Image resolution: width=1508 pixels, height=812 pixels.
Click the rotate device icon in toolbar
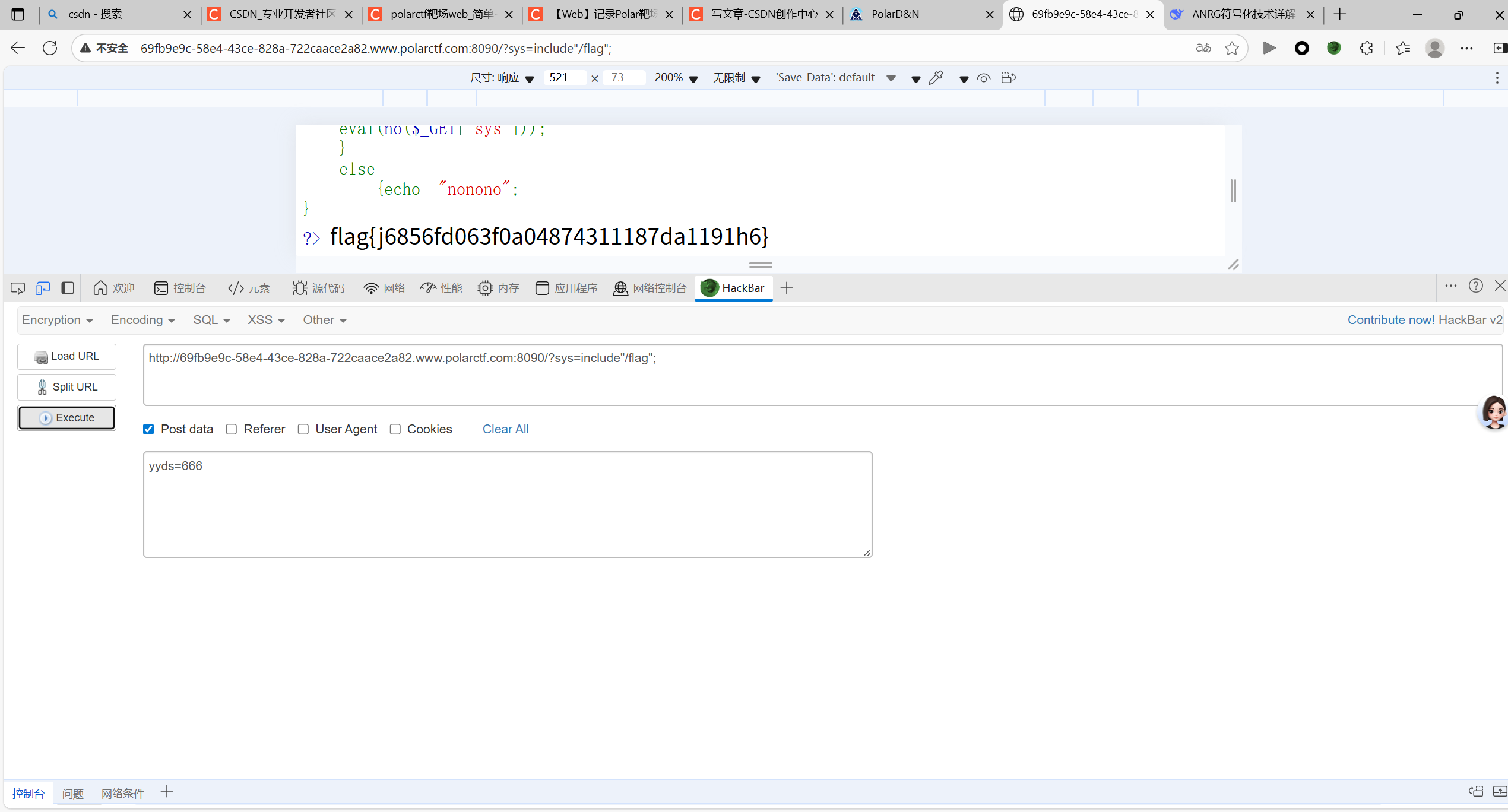coord(1008,78)
